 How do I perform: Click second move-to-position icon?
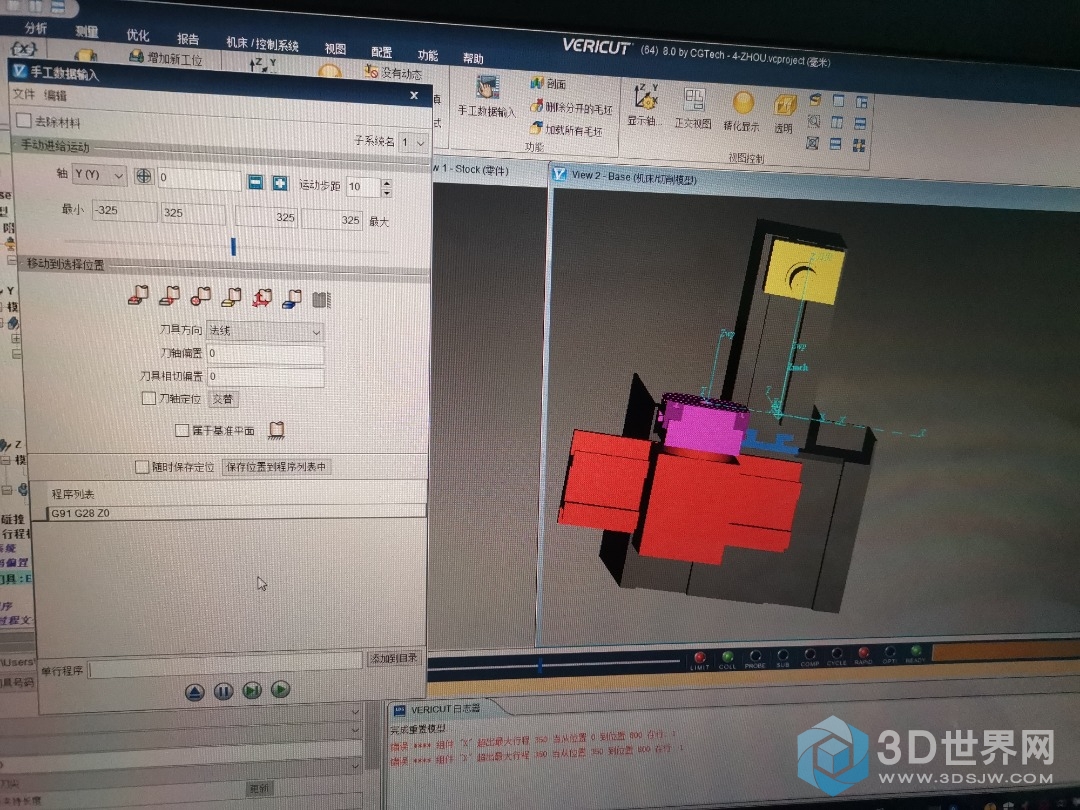(169, 295)
